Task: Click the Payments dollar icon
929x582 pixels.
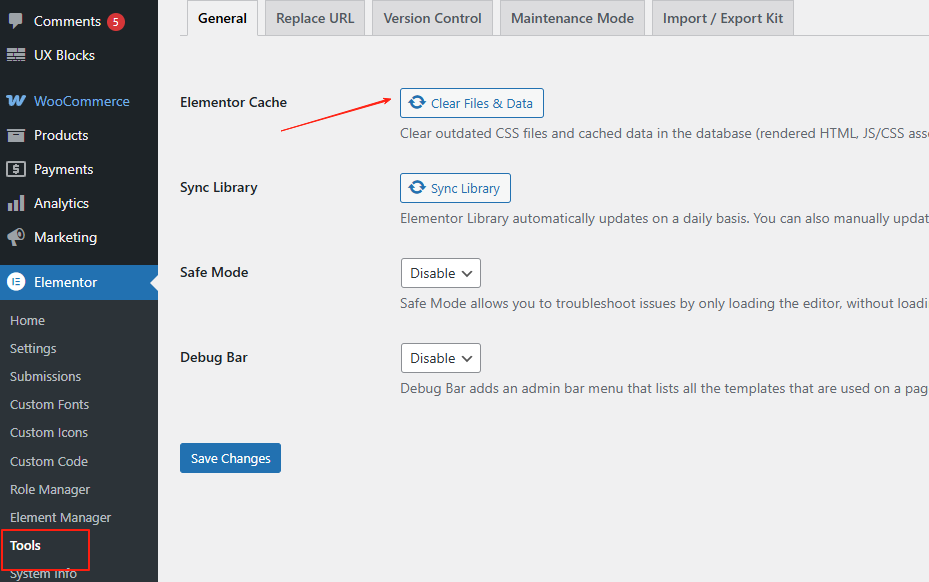Action: [16, 169]
